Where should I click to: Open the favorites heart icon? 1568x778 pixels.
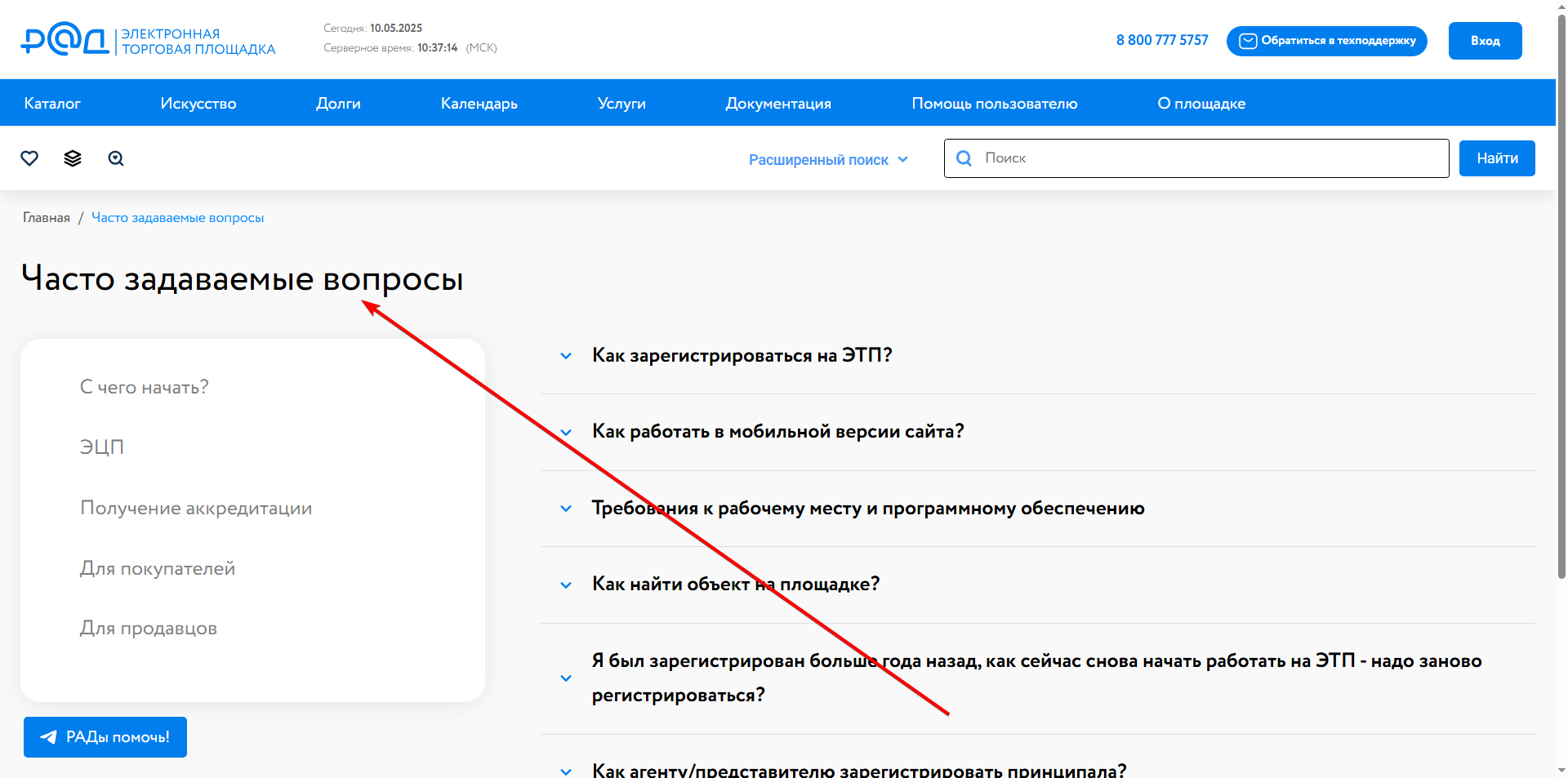coord(29,158)
